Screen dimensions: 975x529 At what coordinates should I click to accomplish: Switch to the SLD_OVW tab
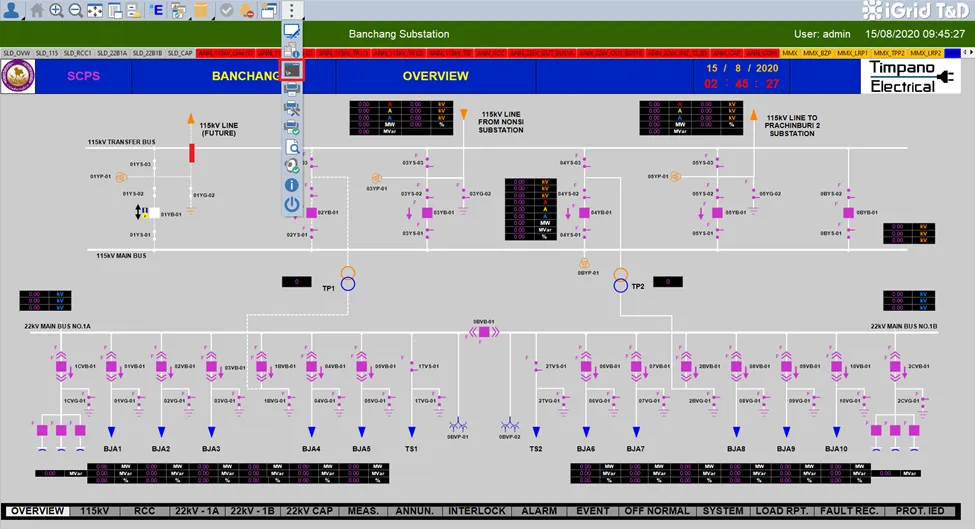tap(17, 53)
